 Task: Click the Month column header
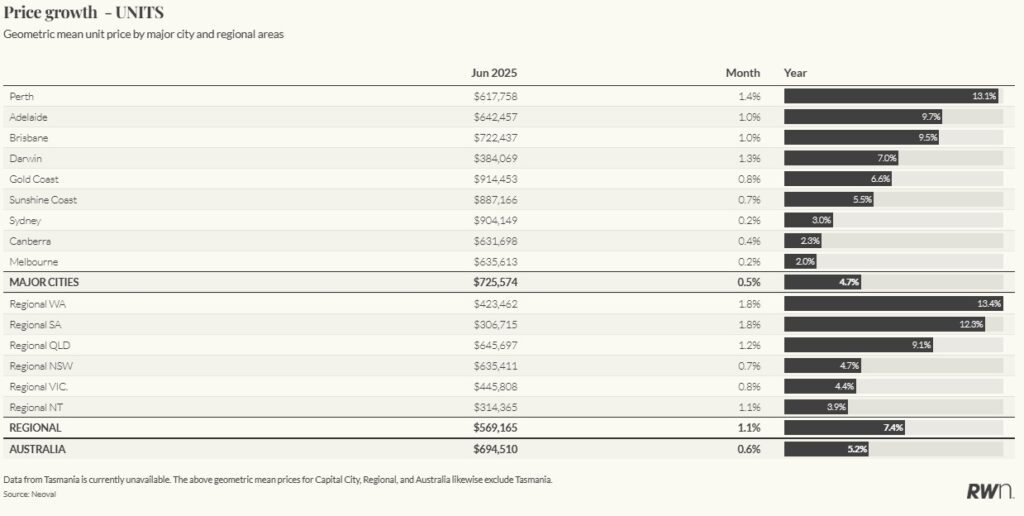(742, 73)
